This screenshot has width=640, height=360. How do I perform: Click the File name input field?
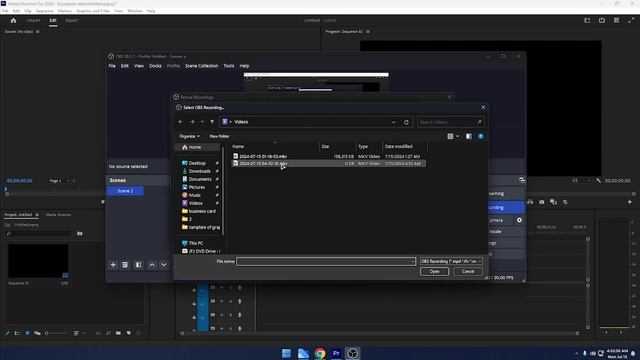coord(326,261)
